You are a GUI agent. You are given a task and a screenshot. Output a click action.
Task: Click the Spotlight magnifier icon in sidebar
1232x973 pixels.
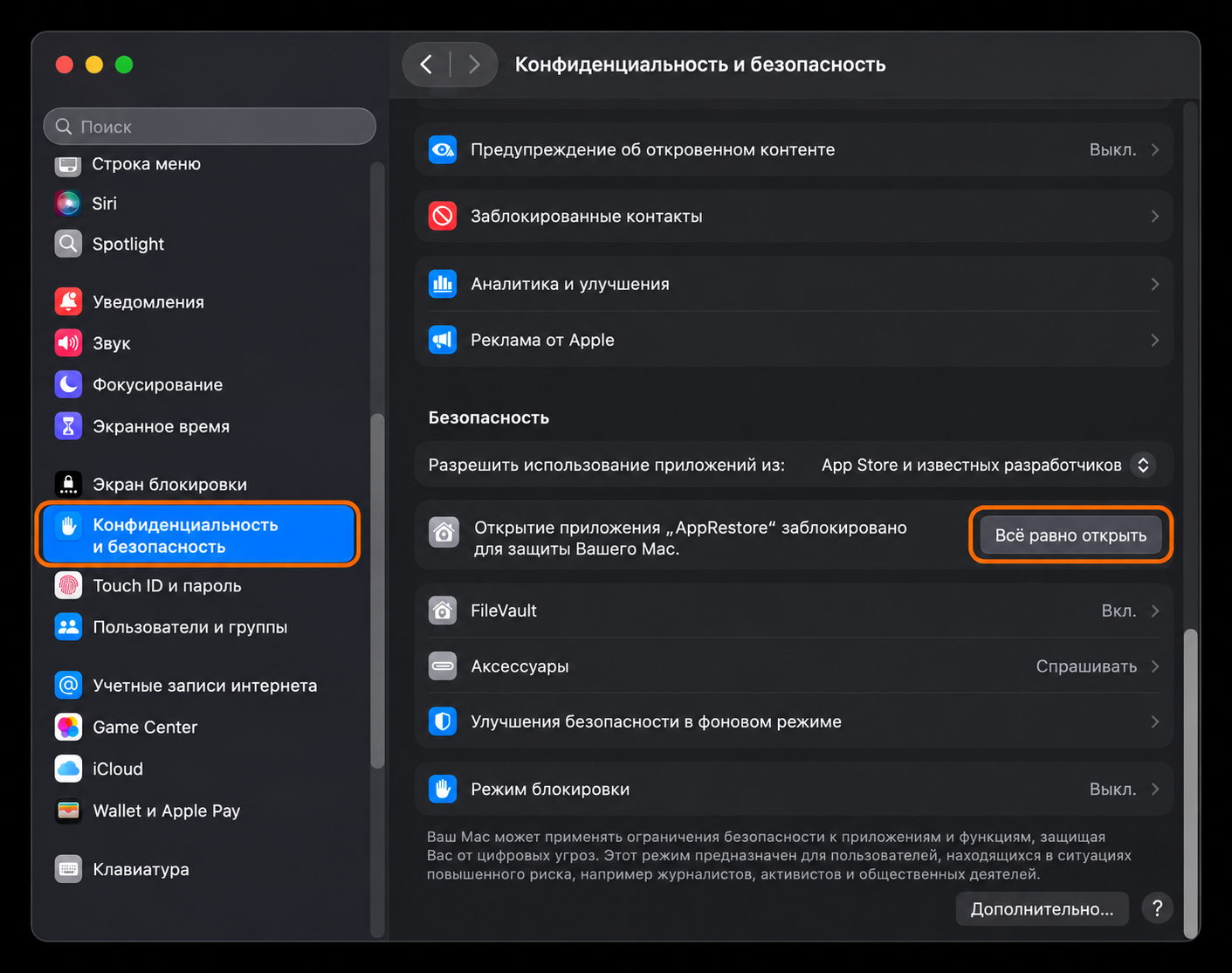pos(68,244)
